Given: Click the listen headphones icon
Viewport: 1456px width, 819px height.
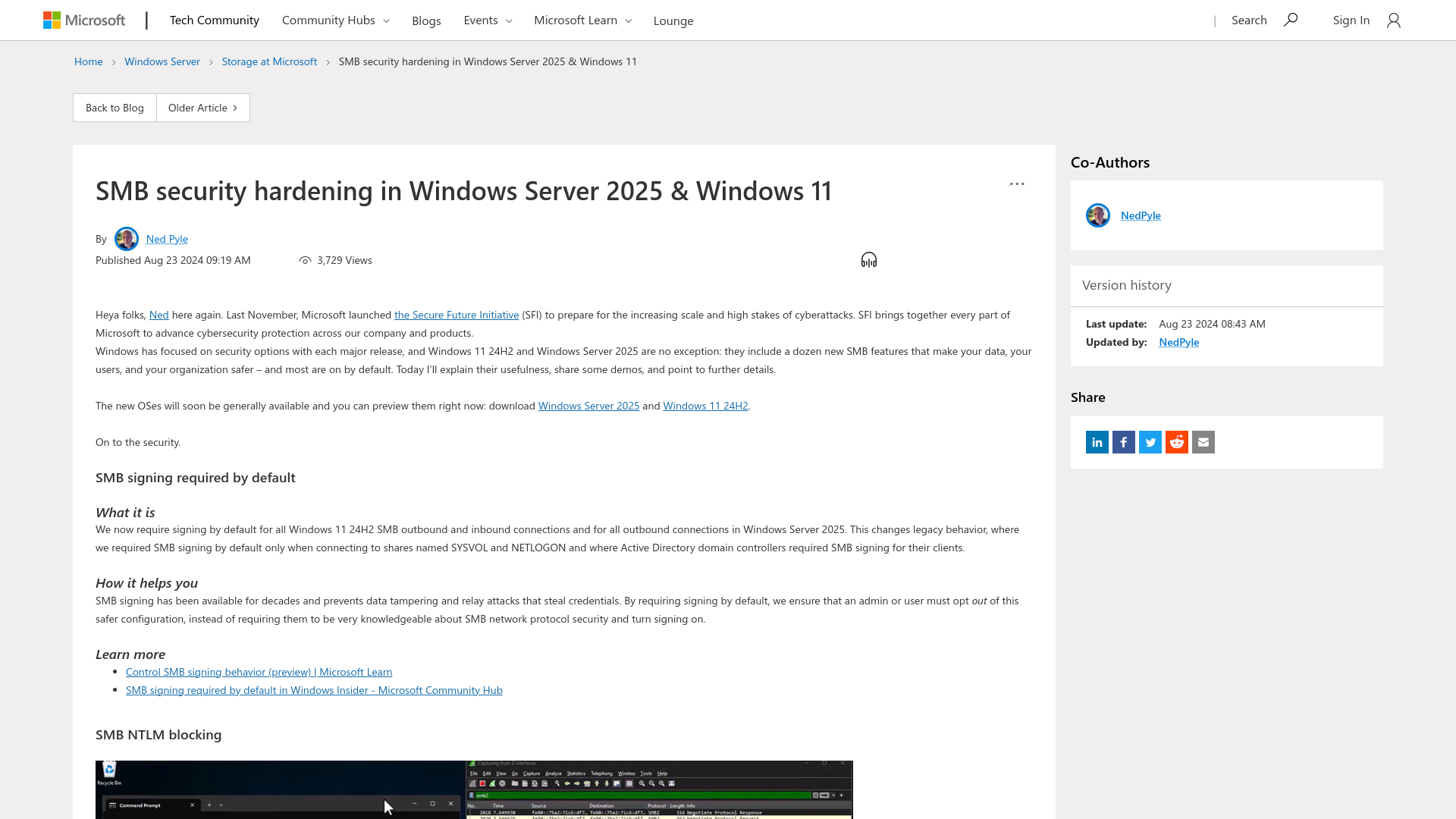Looking at the screenshot, I should click(869, 260).
